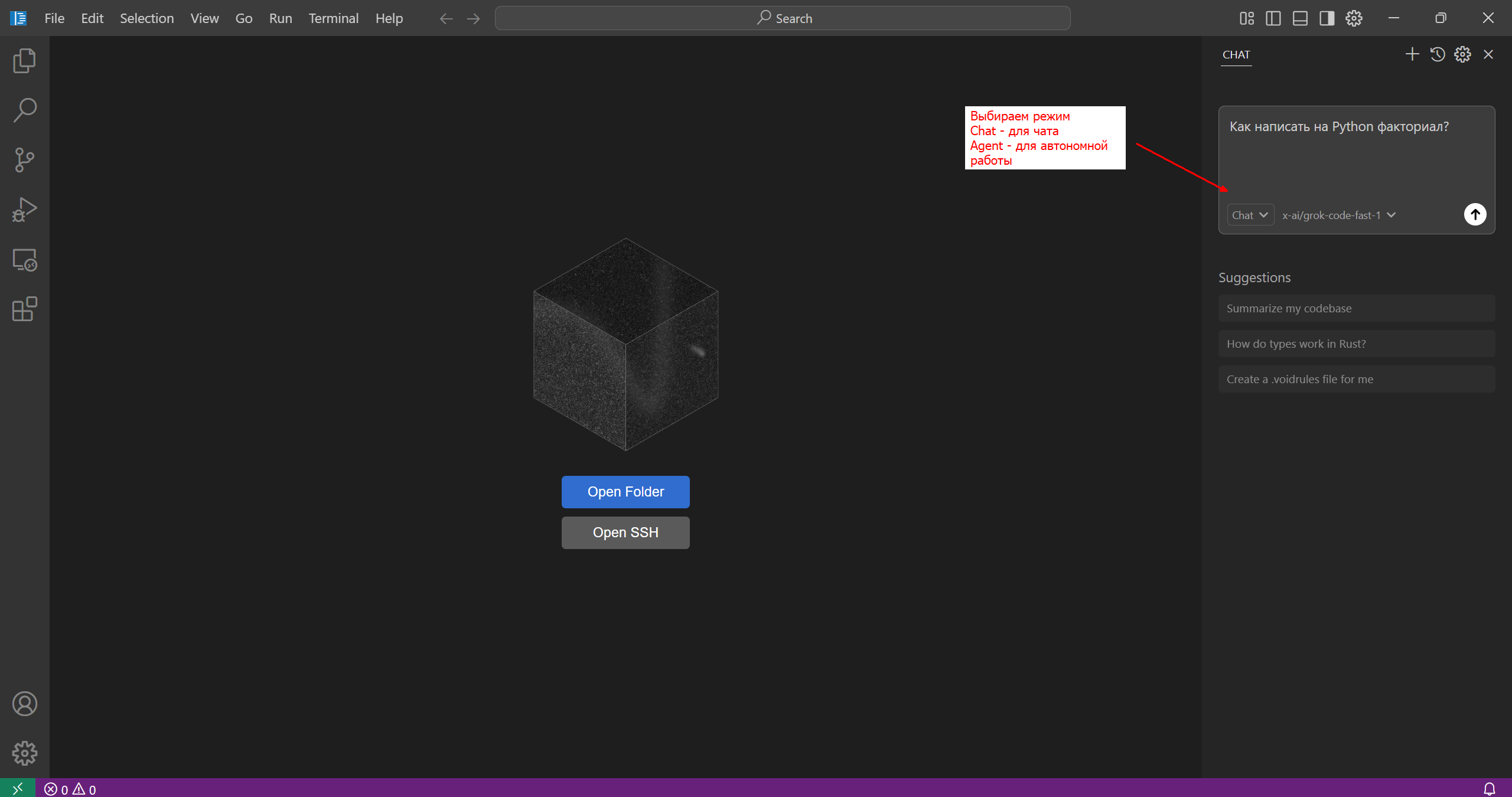Open the Source Control view
This screenshot has width=1512, height=797.
coord(24,160)
